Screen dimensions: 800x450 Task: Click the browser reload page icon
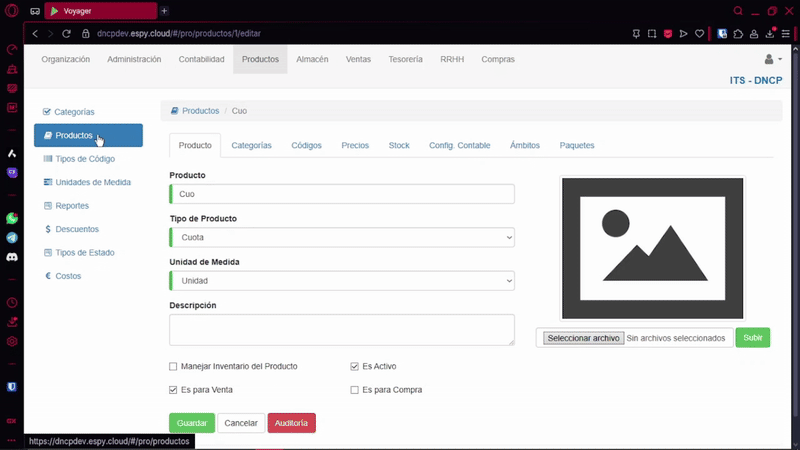point(67,33)
